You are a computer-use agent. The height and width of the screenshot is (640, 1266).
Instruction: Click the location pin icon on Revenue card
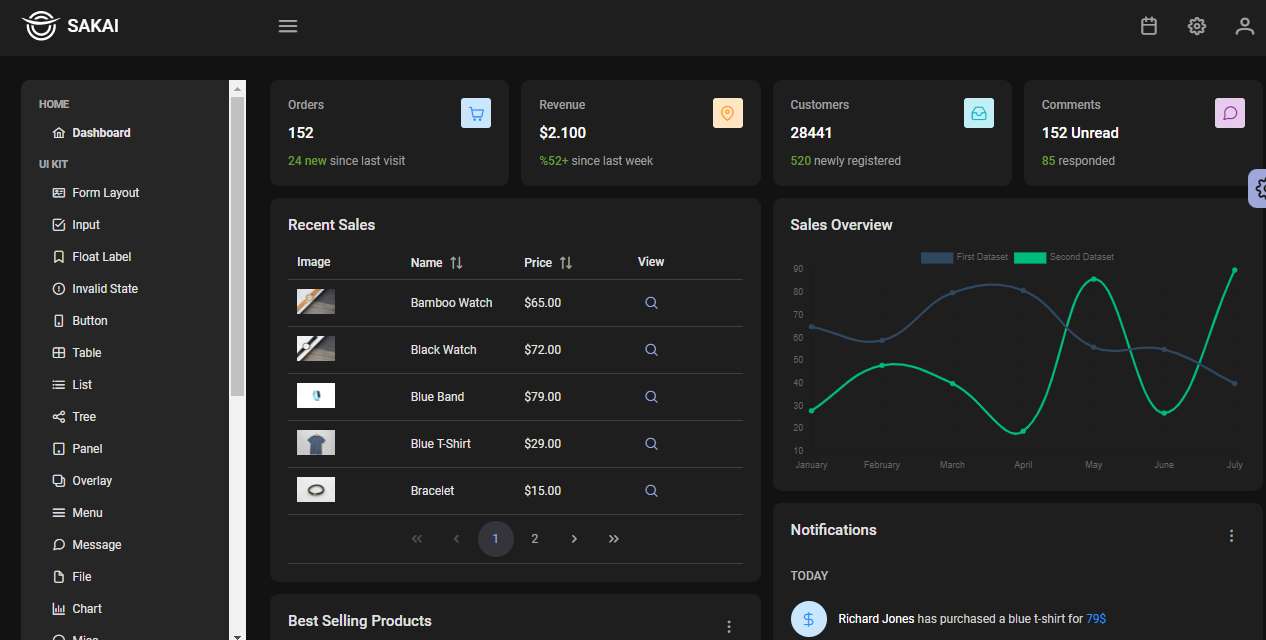[728, 113]
